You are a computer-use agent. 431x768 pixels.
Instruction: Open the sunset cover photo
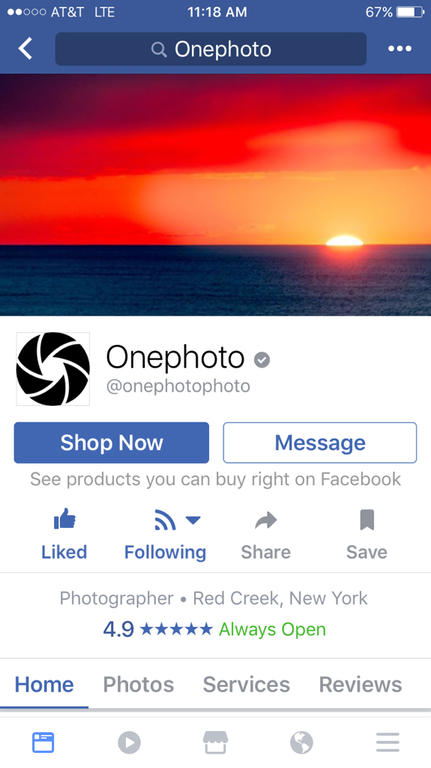point(216,194)
